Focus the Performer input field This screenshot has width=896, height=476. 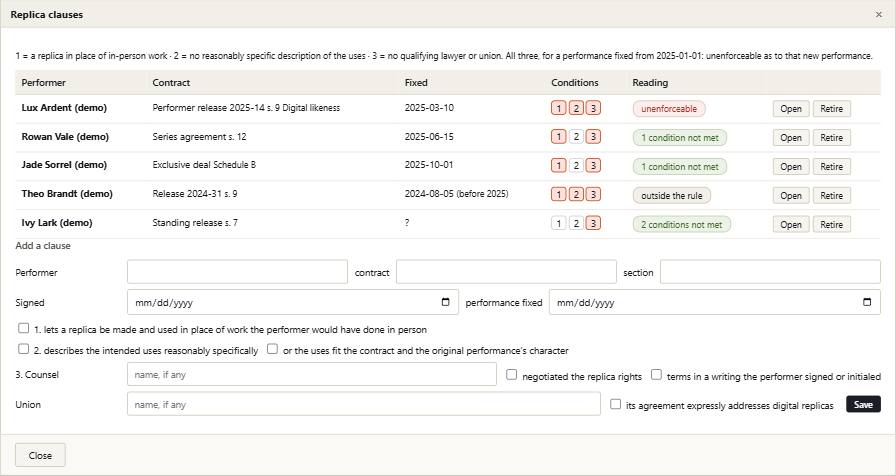point(237,272)
